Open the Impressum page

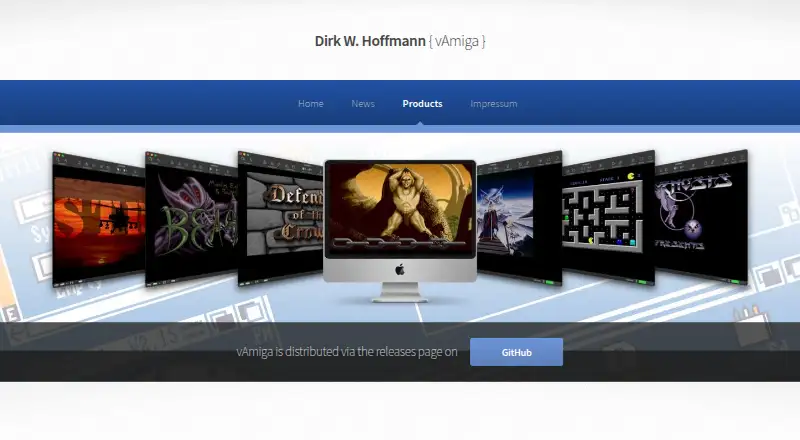point(493,104)
